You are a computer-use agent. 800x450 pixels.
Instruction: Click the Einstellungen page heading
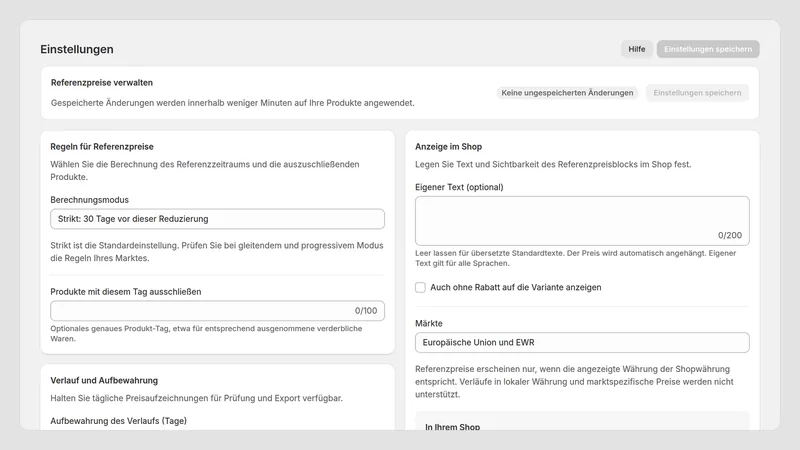click(x=77, y=49)
